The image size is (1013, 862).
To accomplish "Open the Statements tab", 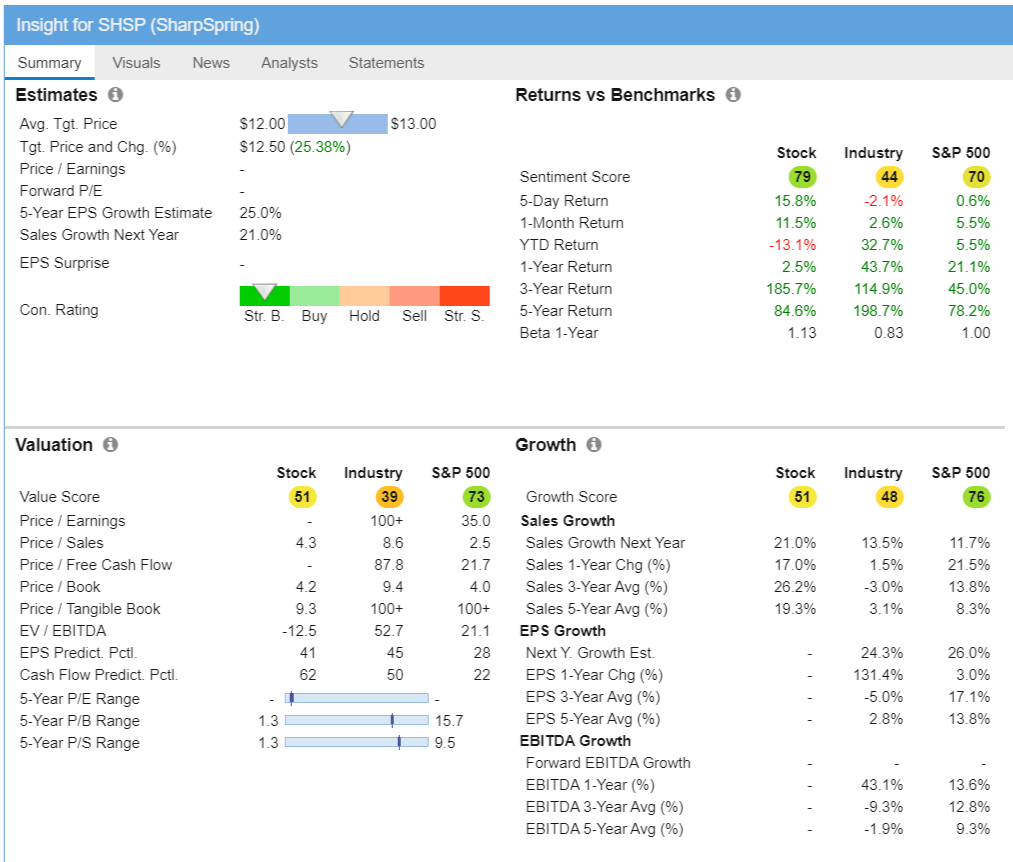I will [x=386, y=62].
